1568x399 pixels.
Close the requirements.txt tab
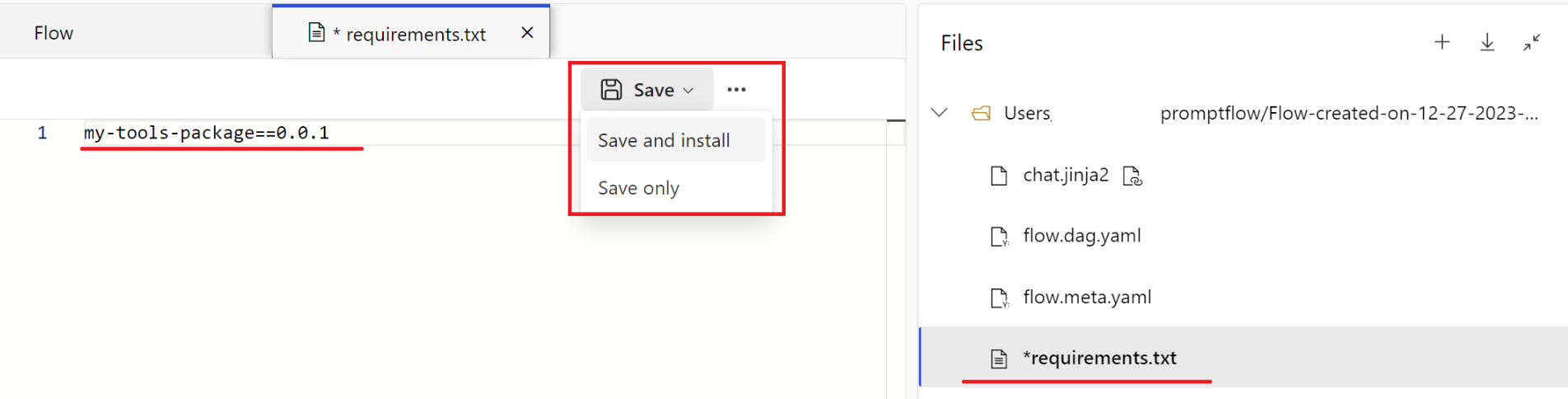tap(528, 33)
